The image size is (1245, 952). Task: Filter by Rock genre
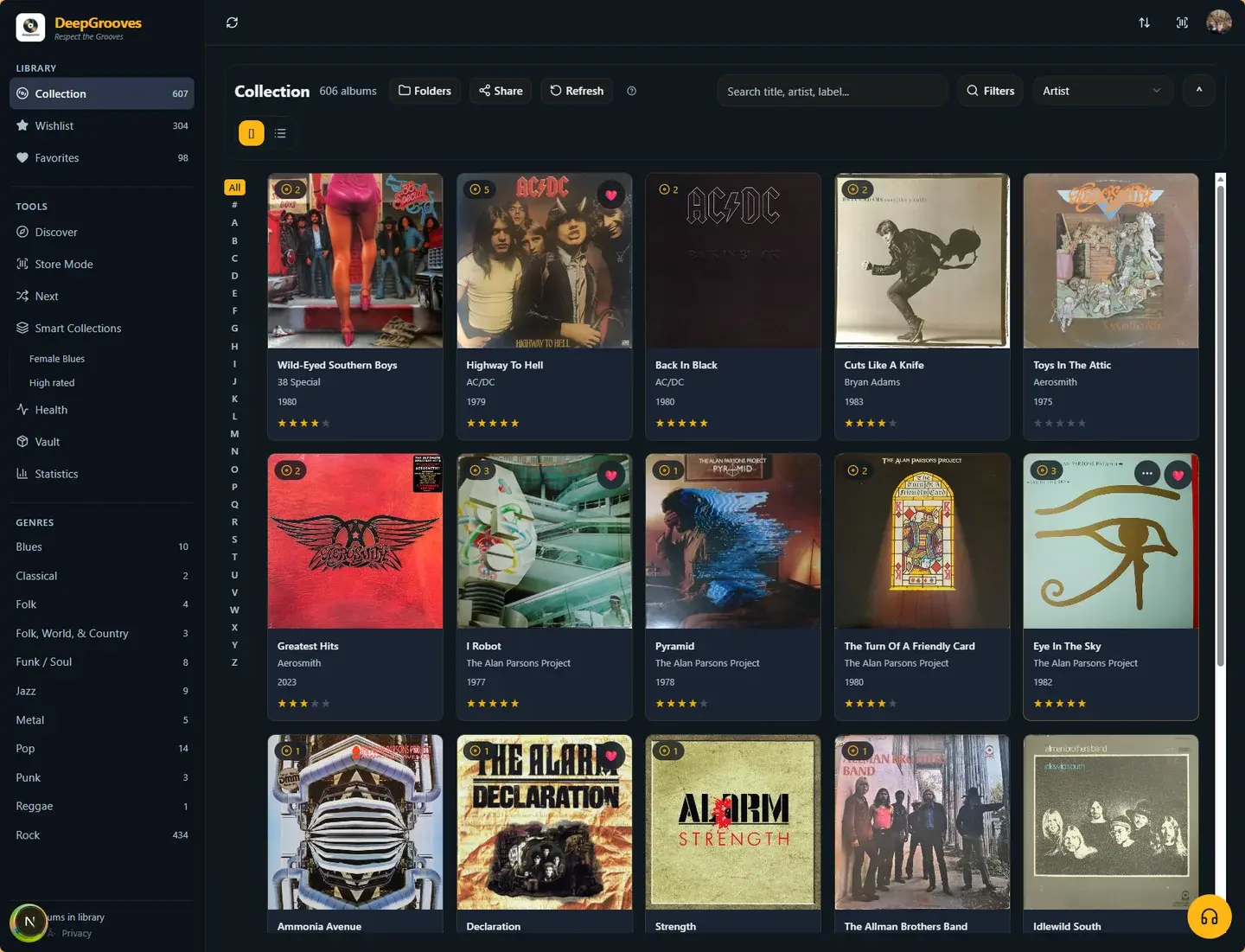point(102,835)
